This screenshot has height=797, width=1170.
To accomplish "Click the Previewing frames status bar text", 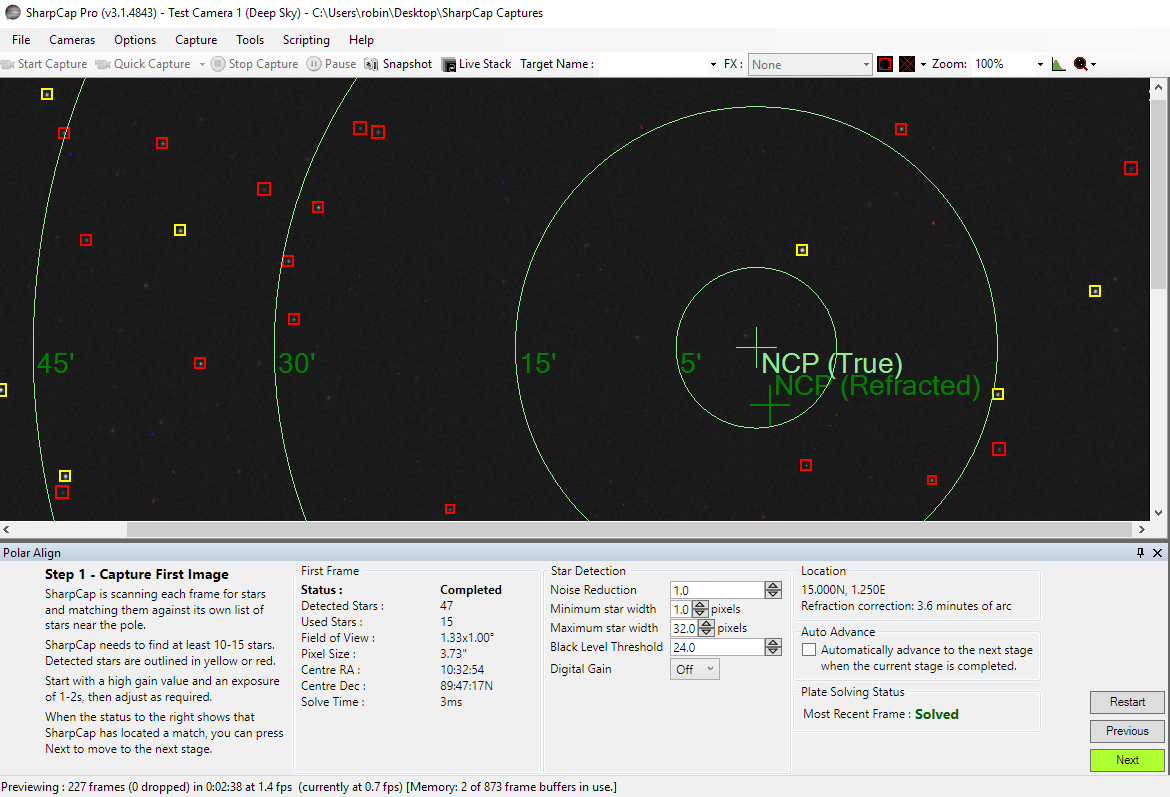I will click(x=309, y=787).
